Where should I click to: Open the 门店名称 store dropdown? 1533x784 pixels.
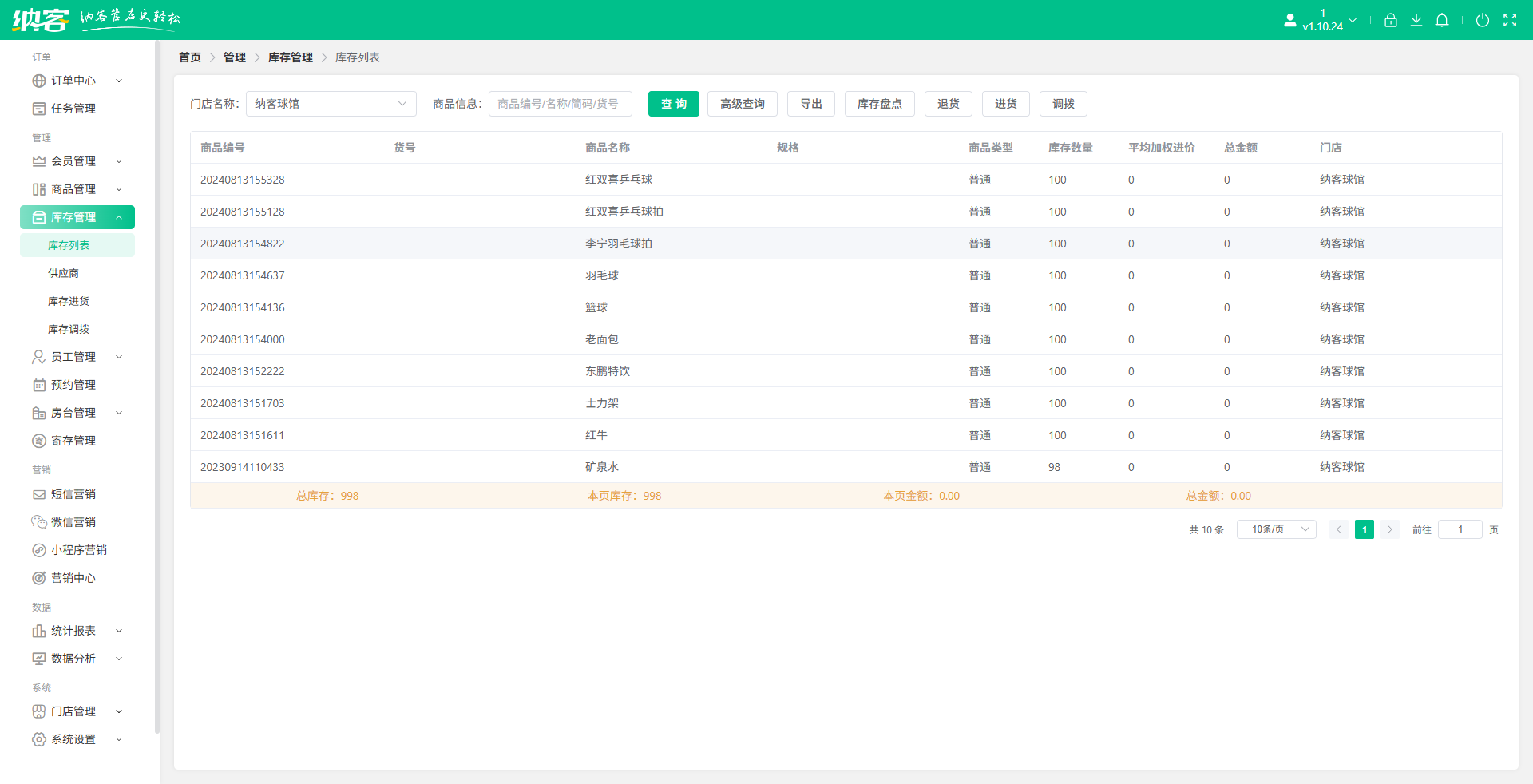(331, 104)
